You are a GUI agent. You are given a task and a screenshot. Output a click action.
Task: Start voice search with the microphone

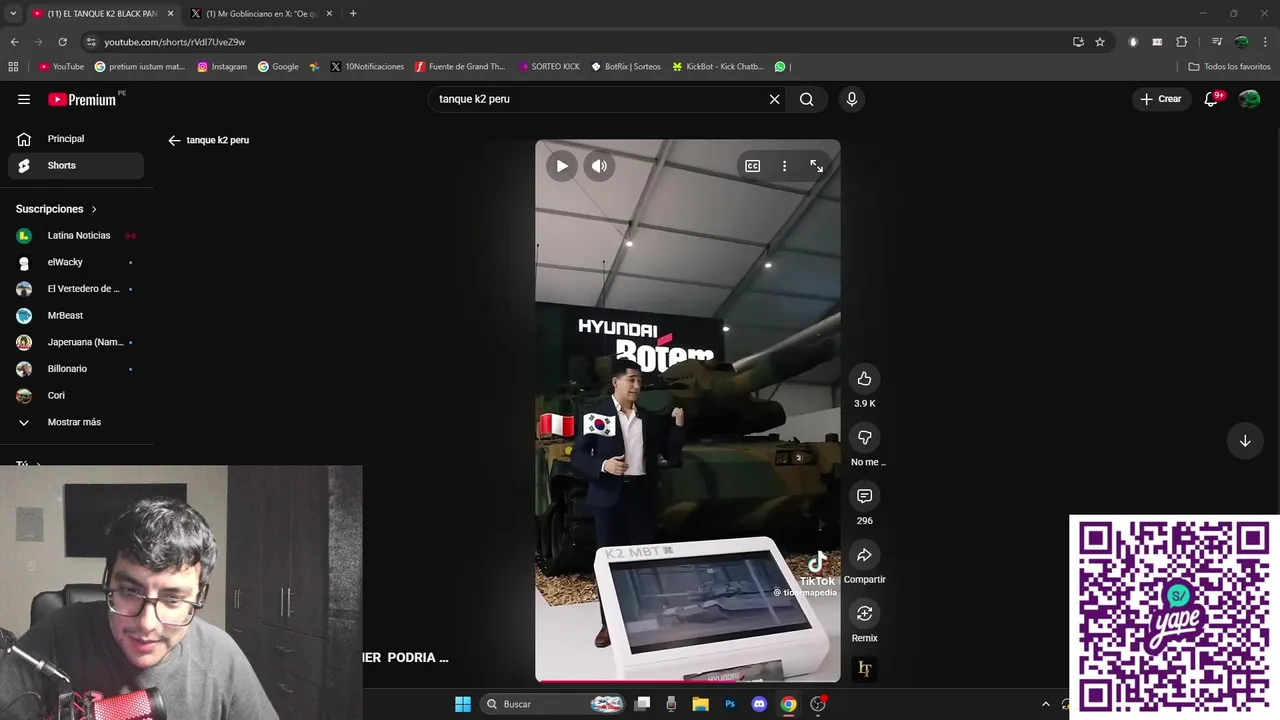tap(852, 99)
